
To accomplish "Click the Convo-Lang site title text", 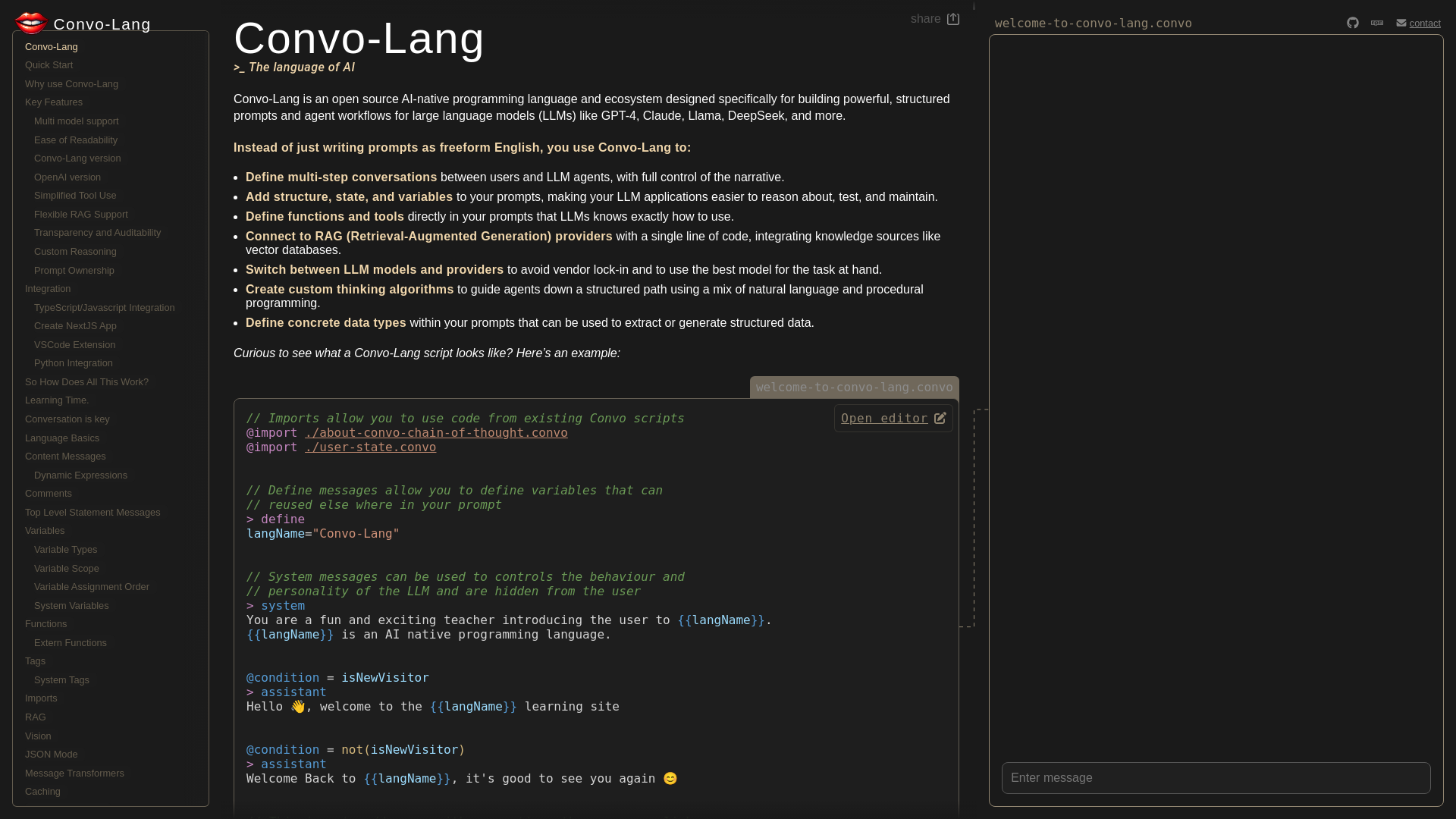I will click(102, 24).
